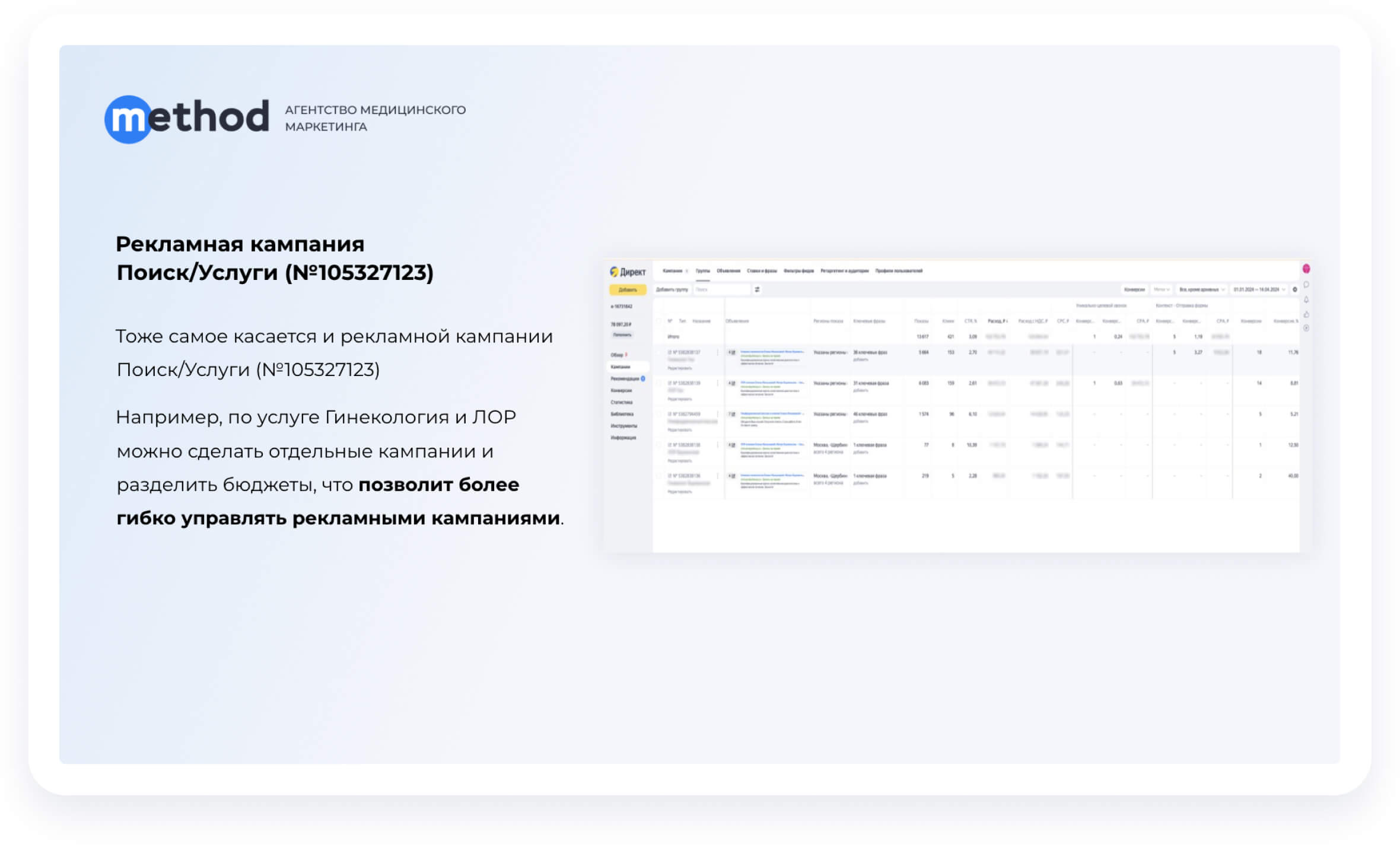The image size is (1400, 860).
Task: Click ads count icon in 31 ключевая фраза row
Action: [x=732, y=383]
